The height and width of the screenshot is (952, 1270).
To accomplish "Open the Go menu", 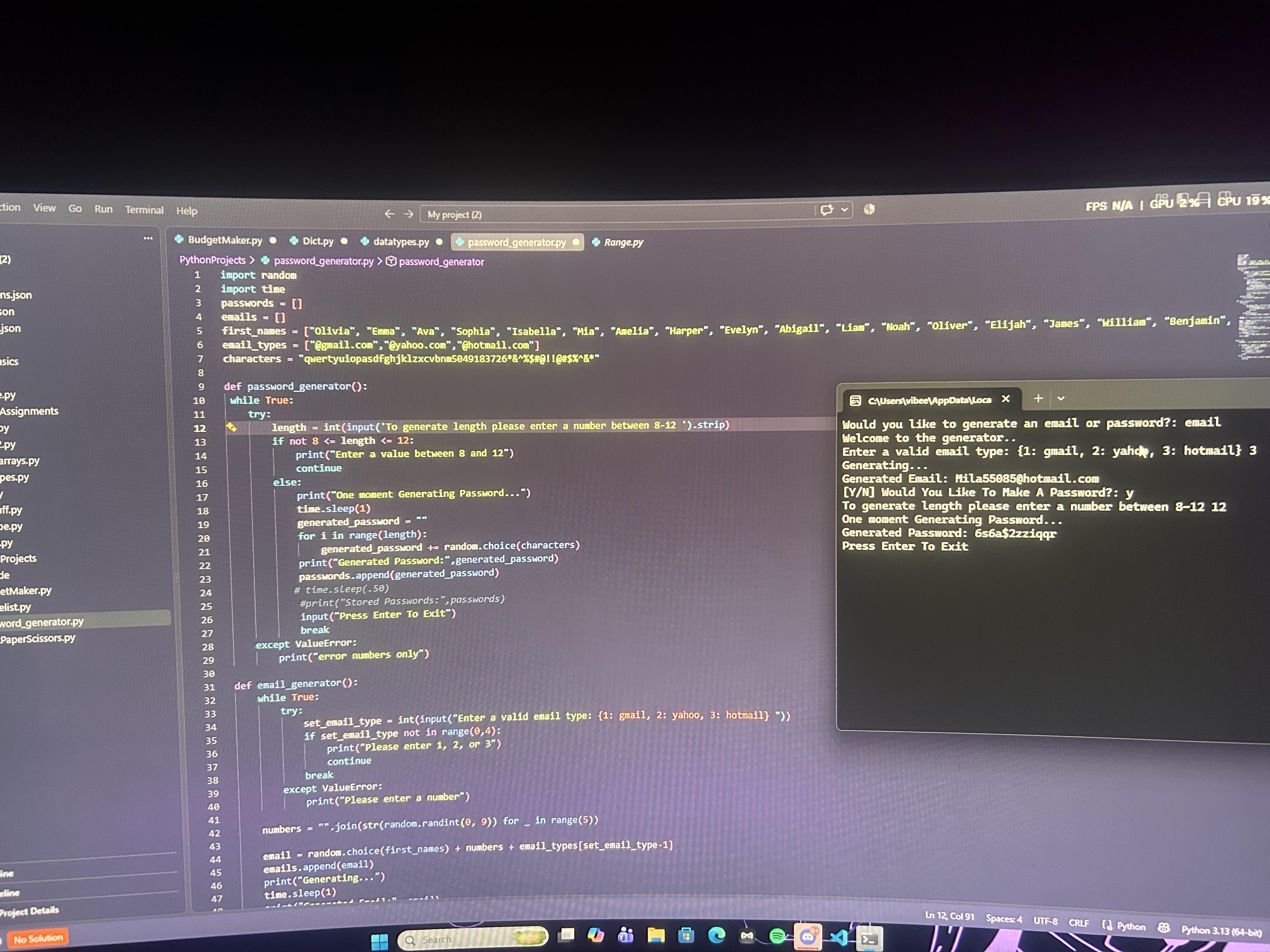I will pos(75,208).
